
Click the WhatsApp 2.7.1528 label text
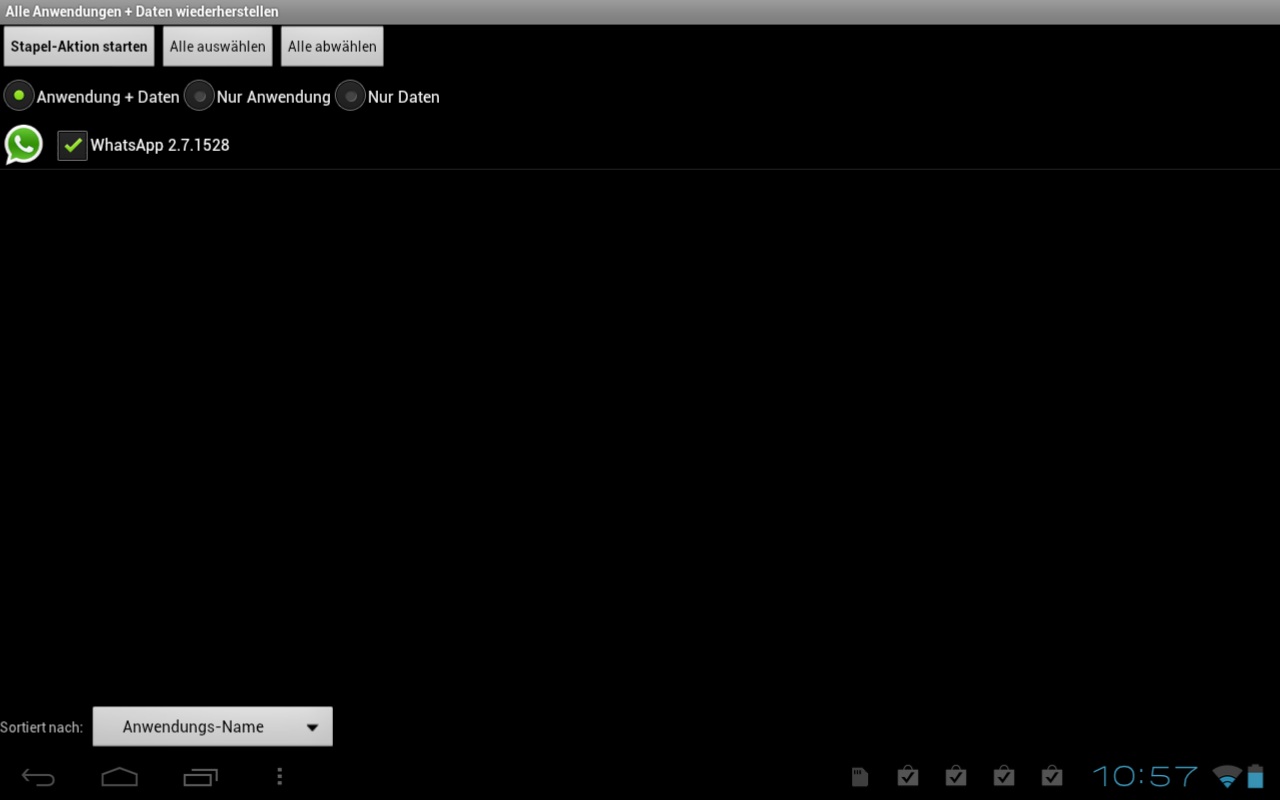[160, 145]
